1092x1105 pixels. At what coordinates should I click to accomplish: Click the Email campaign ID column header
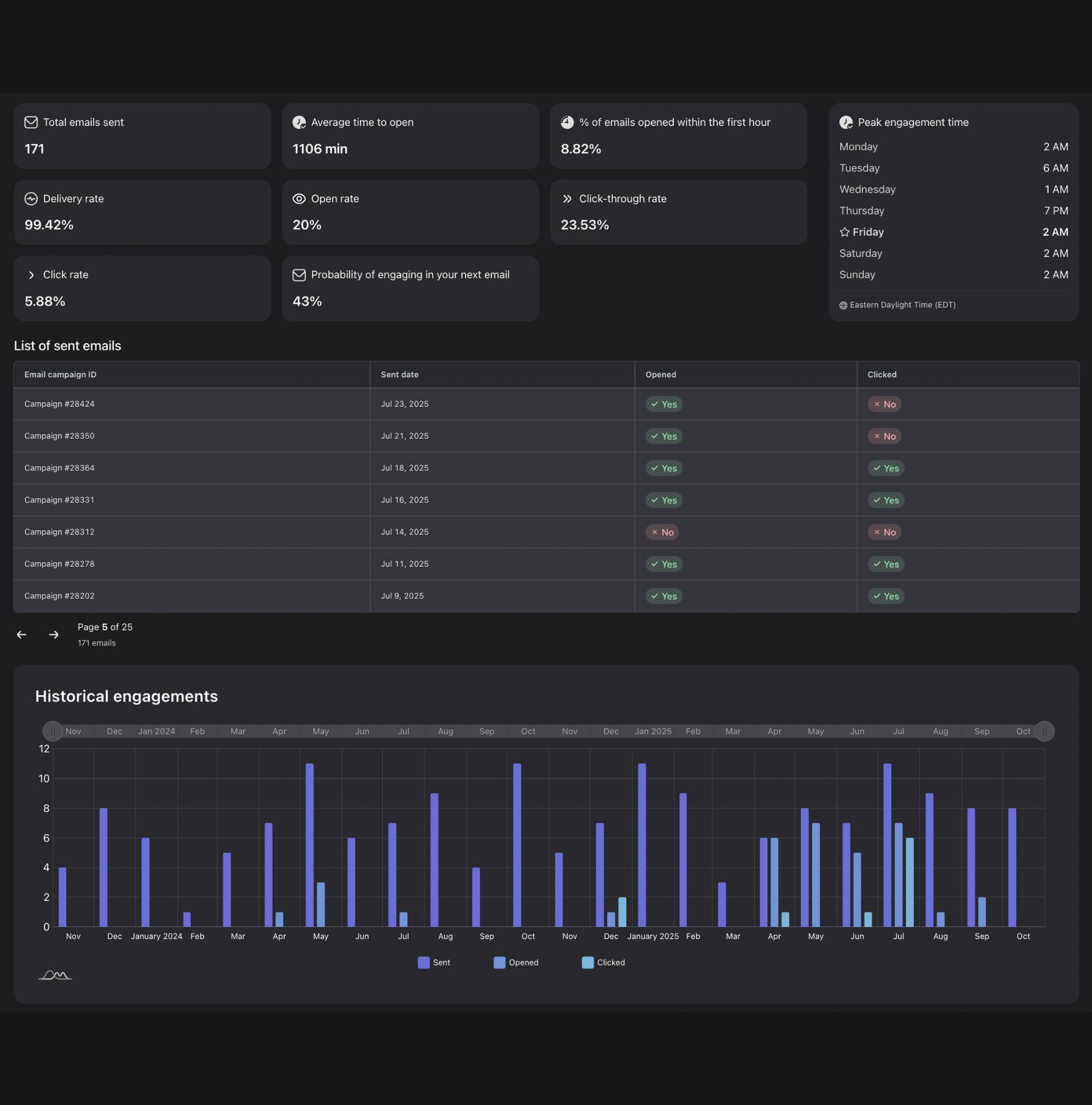click(x=60, y=374)
